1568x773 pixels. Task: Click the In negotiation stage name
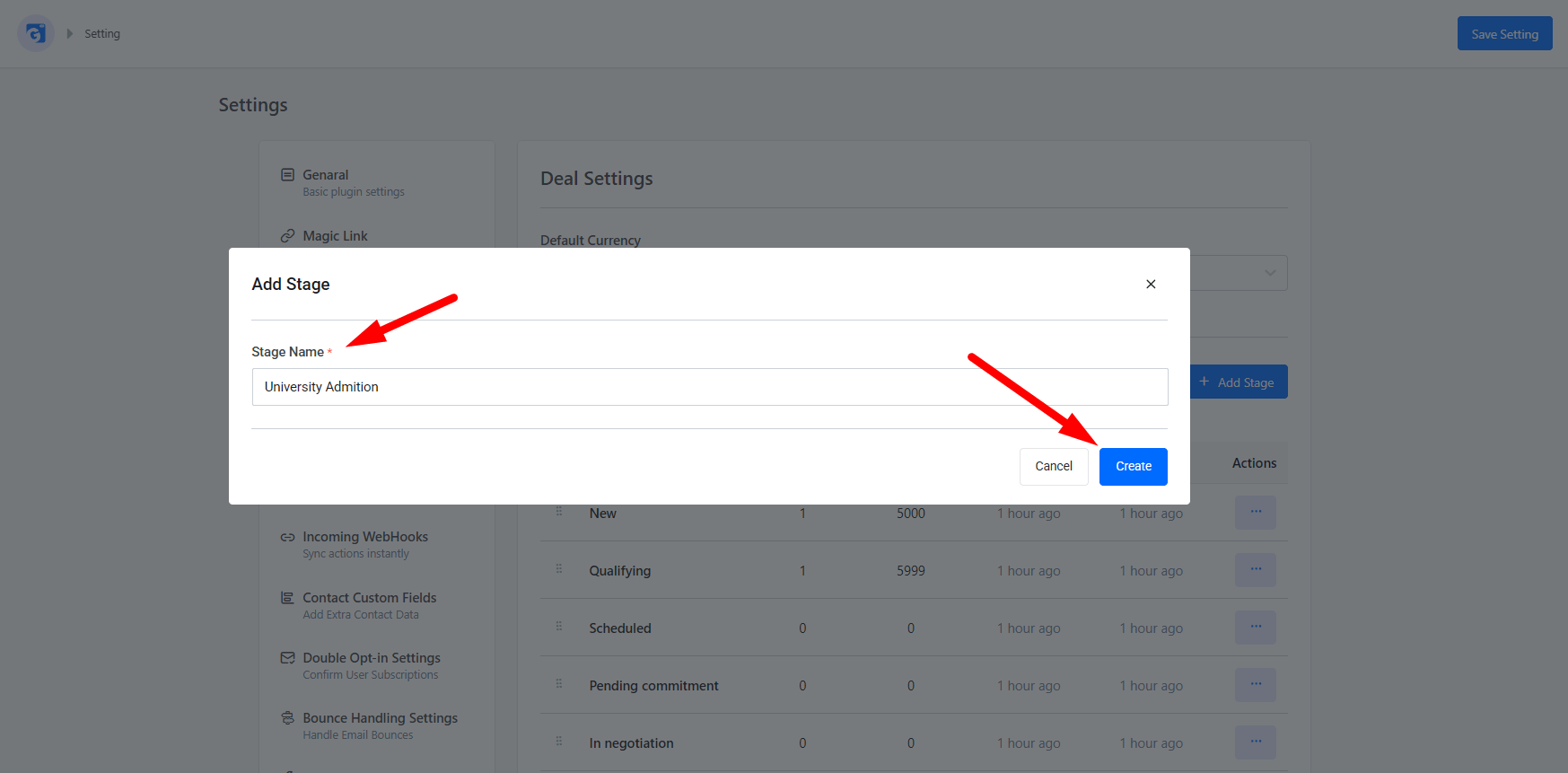(x=631, y=743)
